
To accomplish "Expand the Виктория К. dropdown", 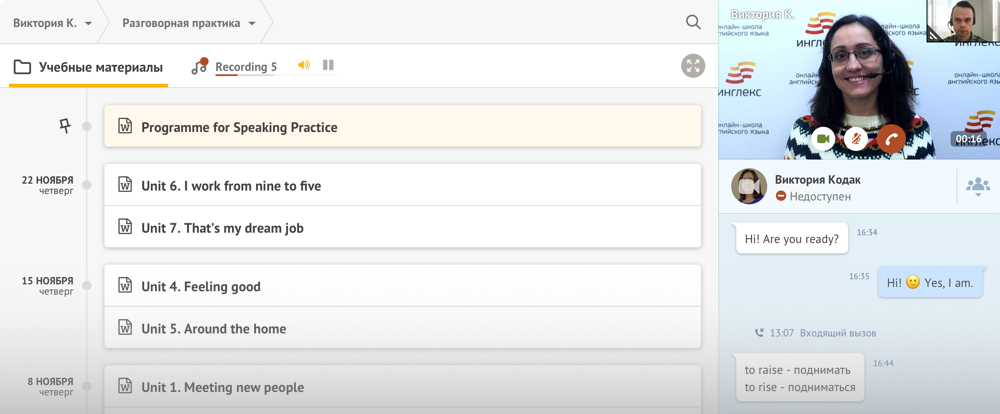I will [x=88, y=23].
